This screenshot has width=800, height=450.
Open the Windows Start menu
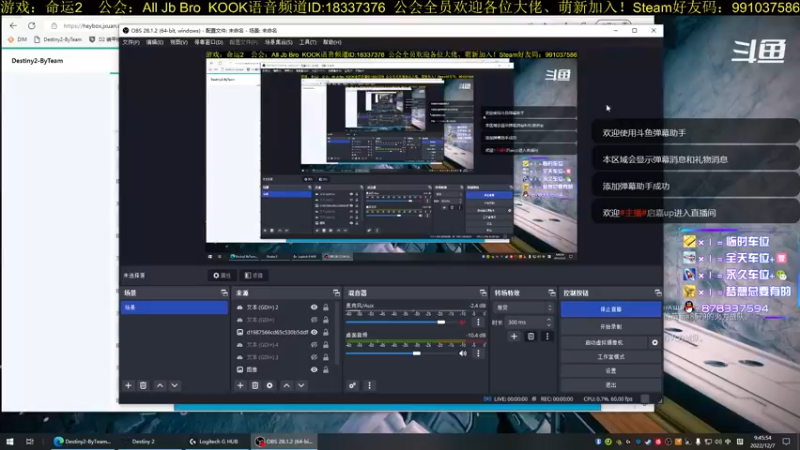[x=10, y=441]
